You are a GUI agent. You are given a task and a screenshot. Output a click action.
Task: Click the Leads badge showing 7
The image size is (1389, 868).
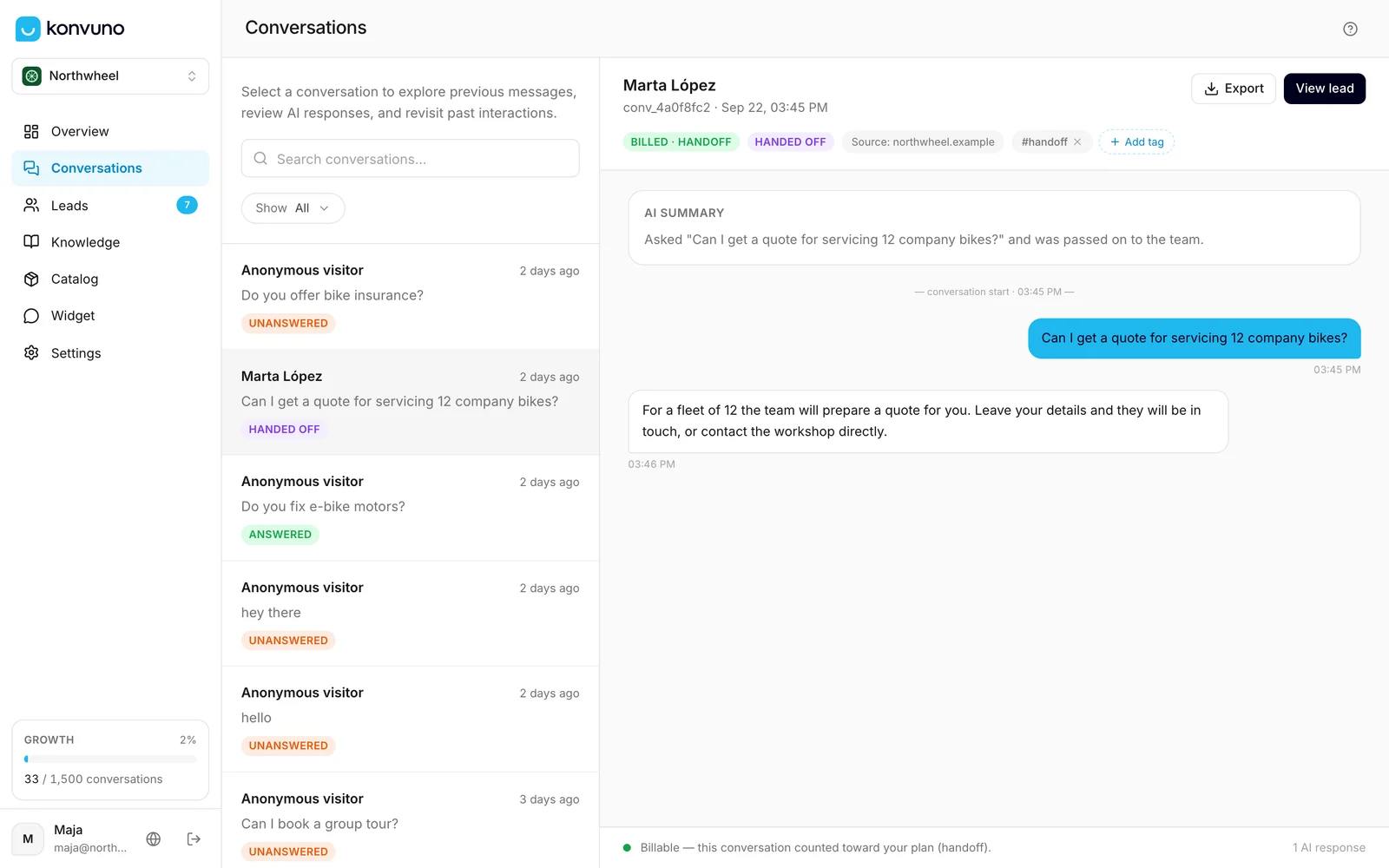pos(187,205)
